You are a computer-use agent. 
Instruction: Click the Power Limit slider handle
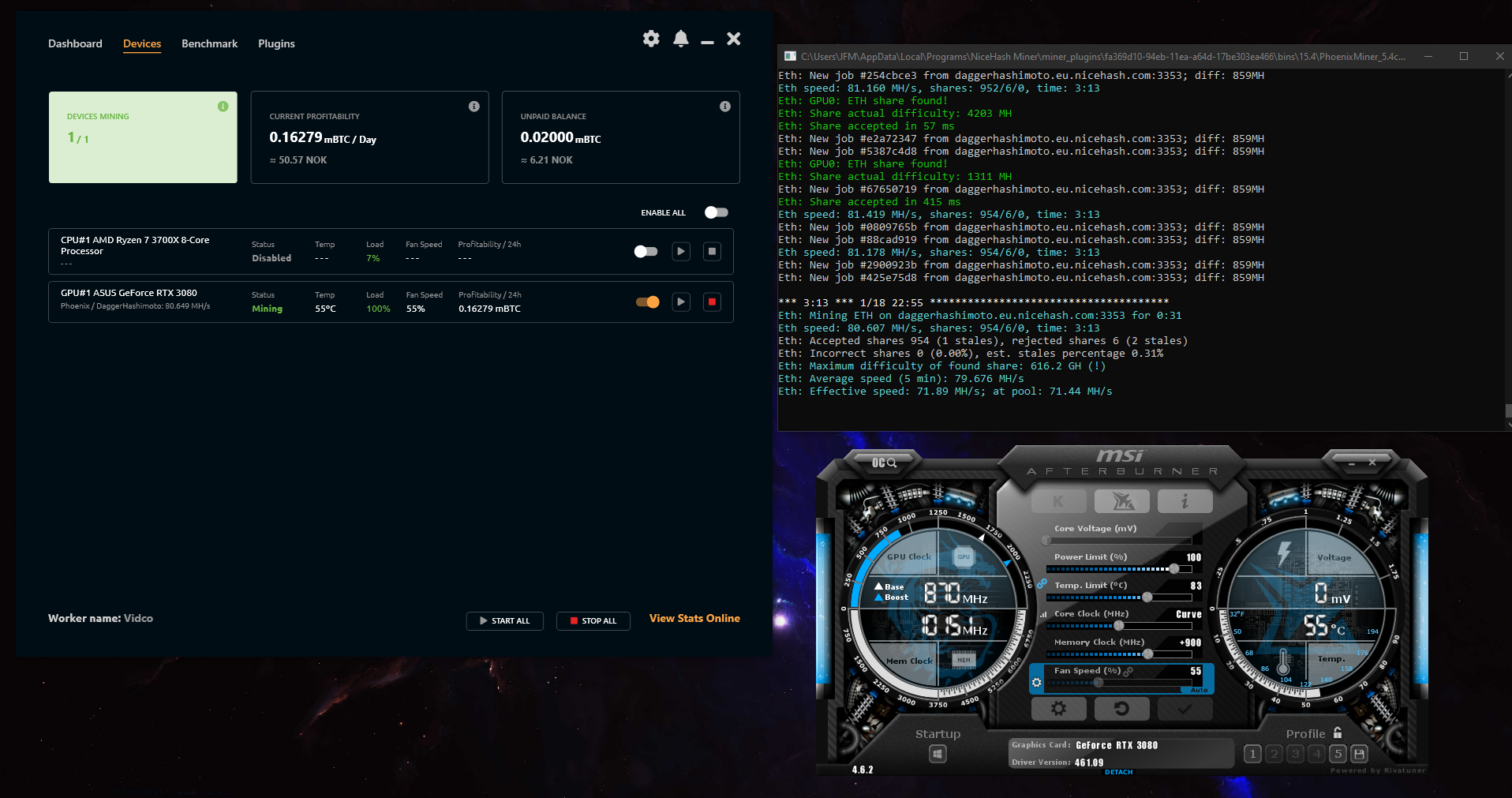(x=1174, y=569)
